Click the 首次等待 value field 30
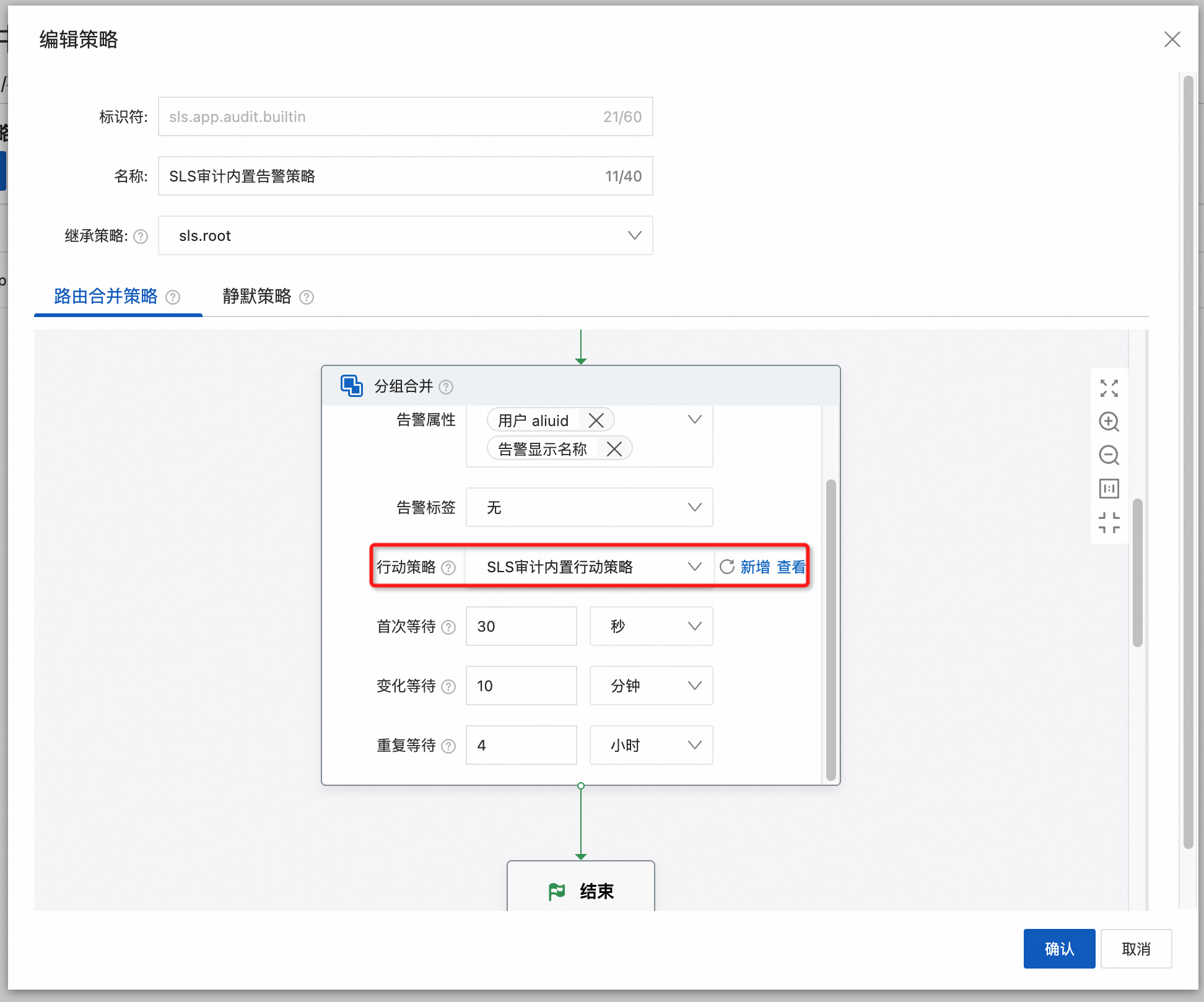This screenshot has height=1002, width=1204. (521, 626)
